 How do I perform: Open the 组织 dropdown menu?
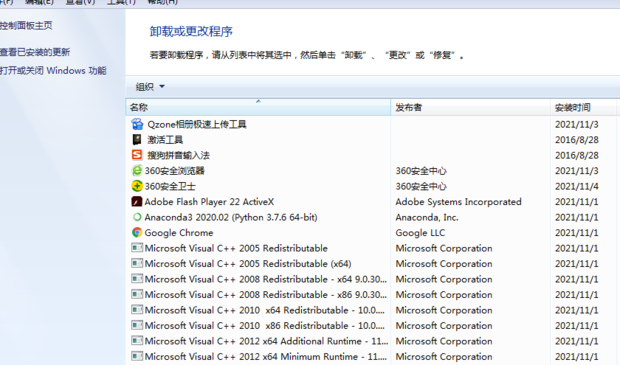coord(150,87)
